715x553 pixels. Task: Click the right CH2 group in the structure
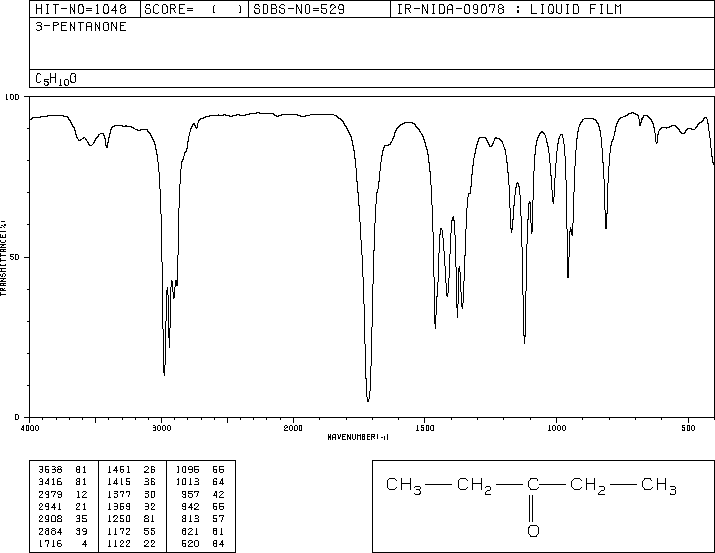pyautogui.click(x=588, y=486)
